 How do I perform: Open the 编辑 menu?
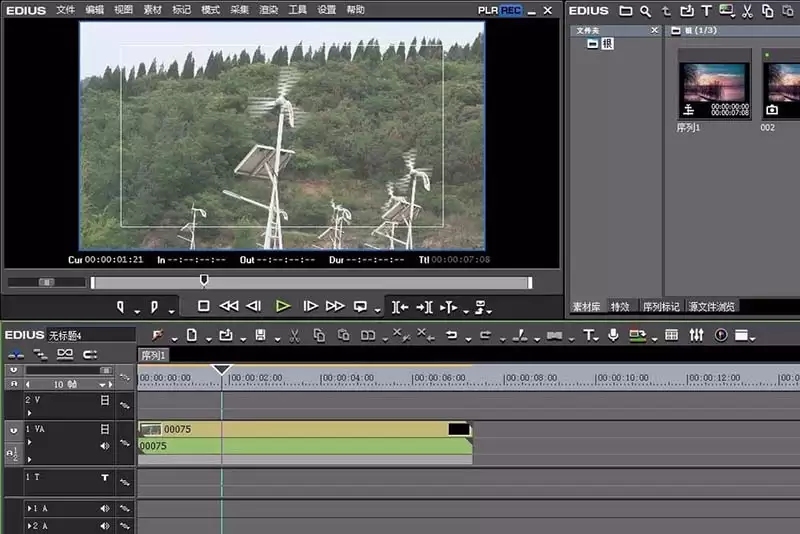tap(94, 10)
